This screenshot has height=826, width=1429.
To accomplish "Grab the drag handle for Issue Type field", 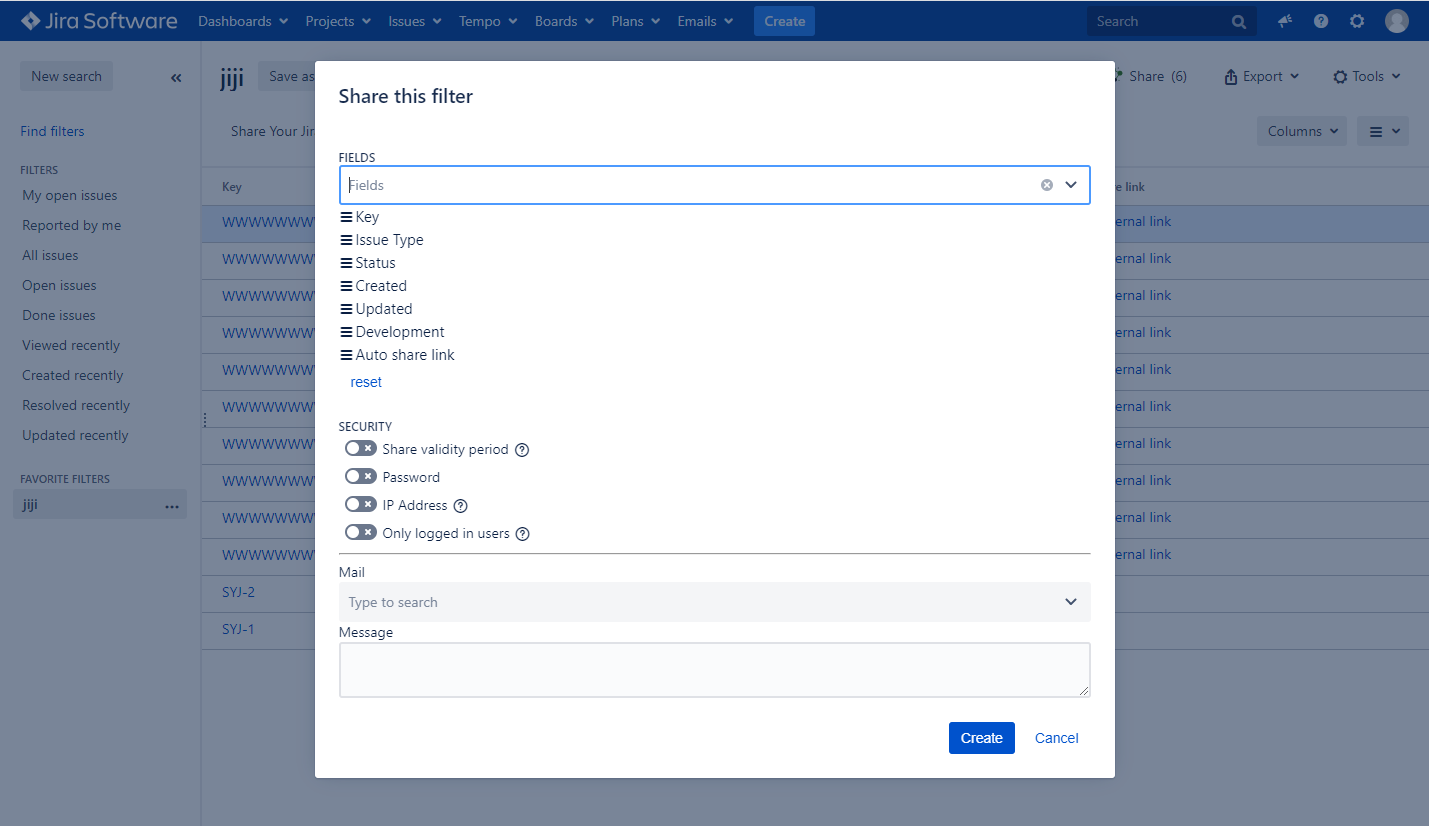I will coord(346,240).
